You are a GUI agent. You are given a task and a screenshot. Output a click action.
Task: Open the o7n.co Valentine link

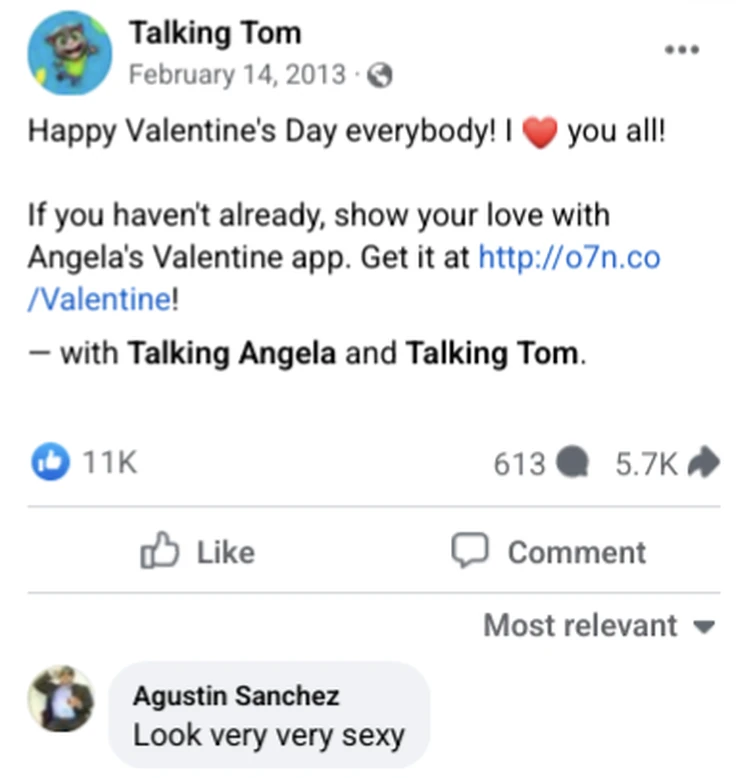click(x=569, y=257)
